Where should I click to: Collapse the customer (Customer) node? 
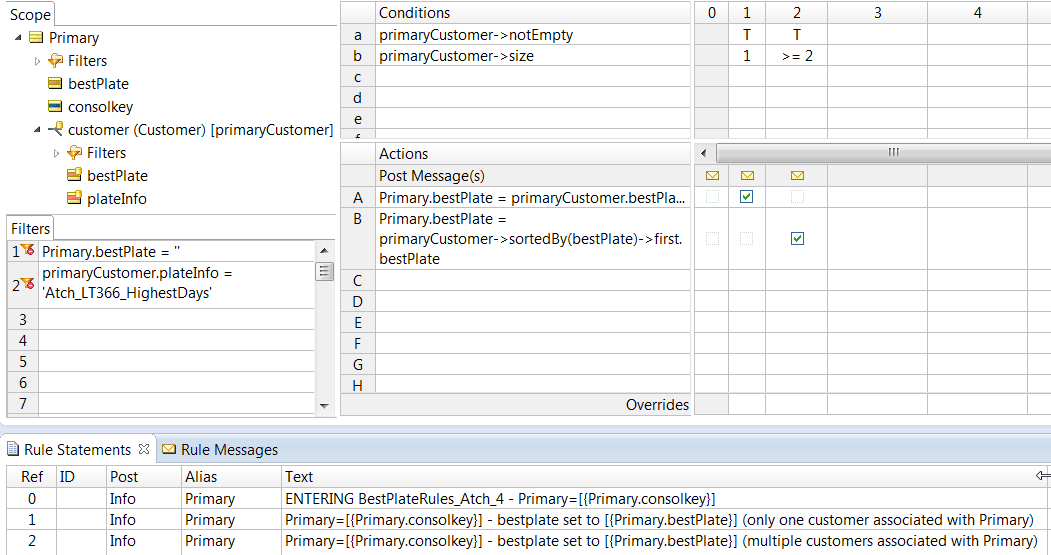pyautogui.click(x=38, y=129)
